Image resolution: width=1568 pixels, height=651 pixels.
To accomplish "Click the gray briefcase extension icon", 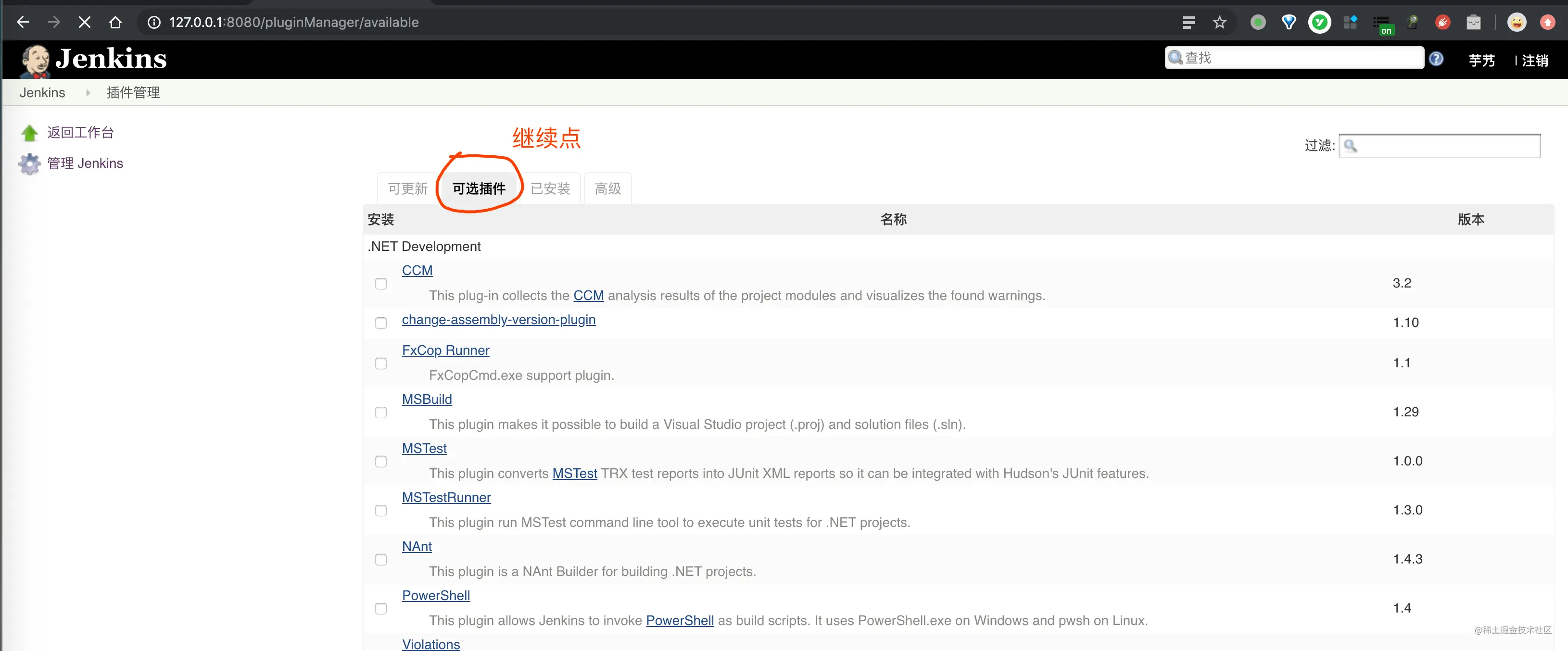I will click(x=1474, y=23).
